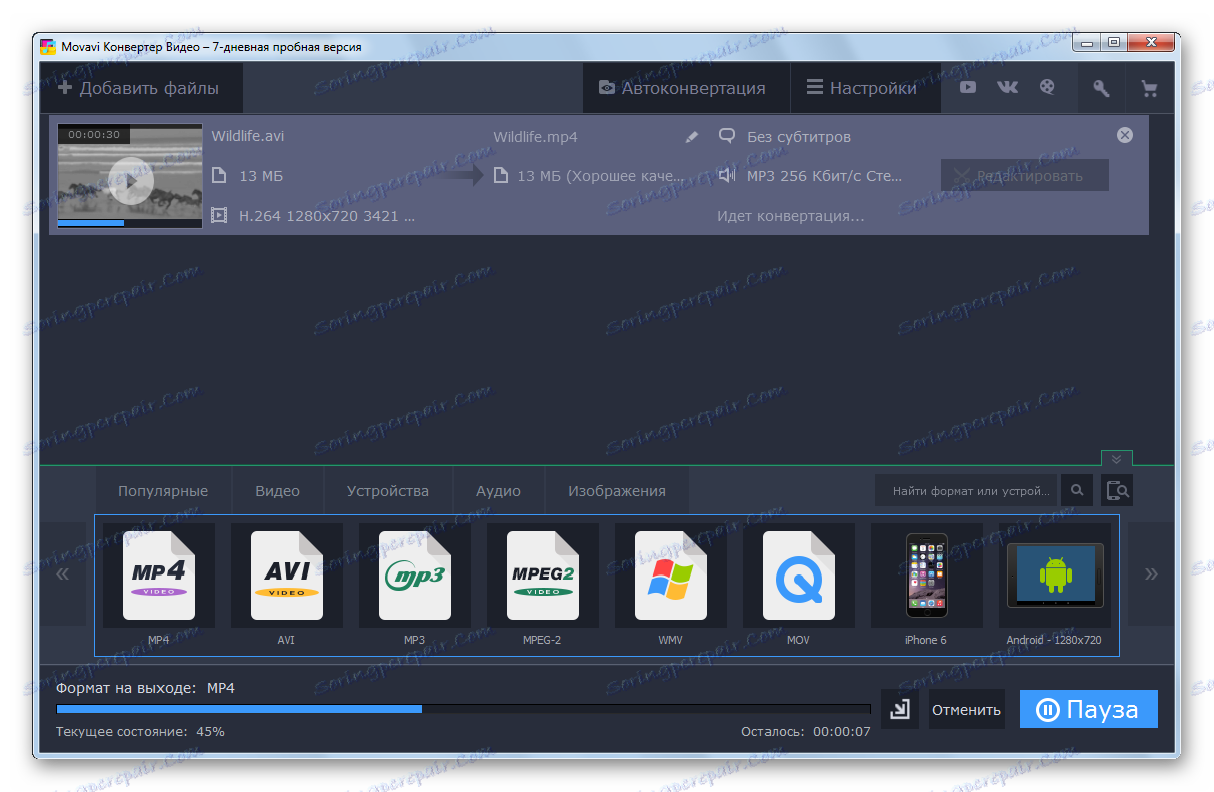Screen dimensions: 1214x792
Task: Click the source size 13 МБ text
Action: 261,176
